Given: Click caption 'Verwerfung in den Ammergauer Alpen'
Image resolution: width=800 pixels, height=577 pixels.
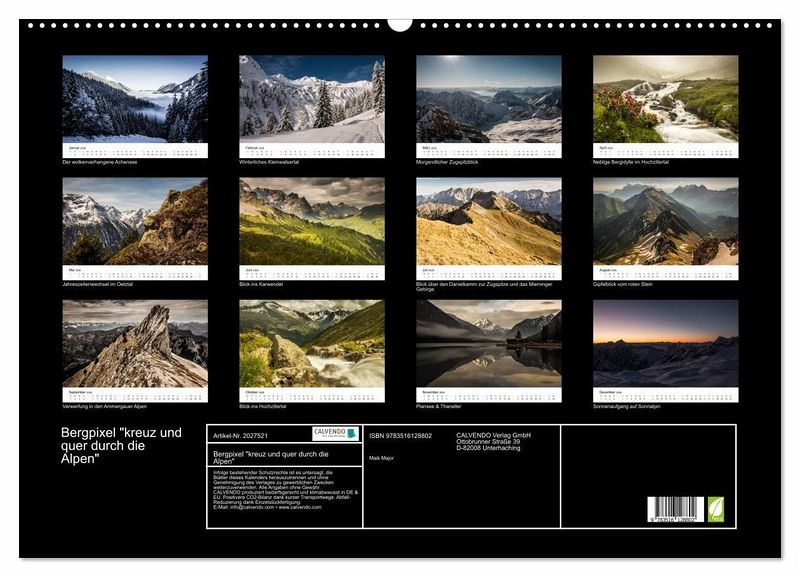Looking at the screenshot, I should coord(105,407).
